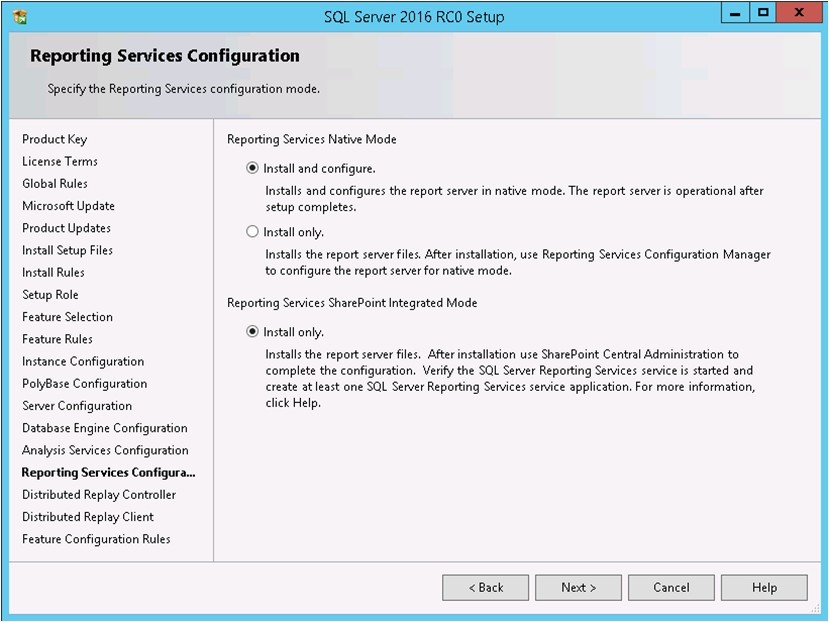Viewport: 829px width, 622px height.
Task: Minimize the setup window
Action: [735, 13]
